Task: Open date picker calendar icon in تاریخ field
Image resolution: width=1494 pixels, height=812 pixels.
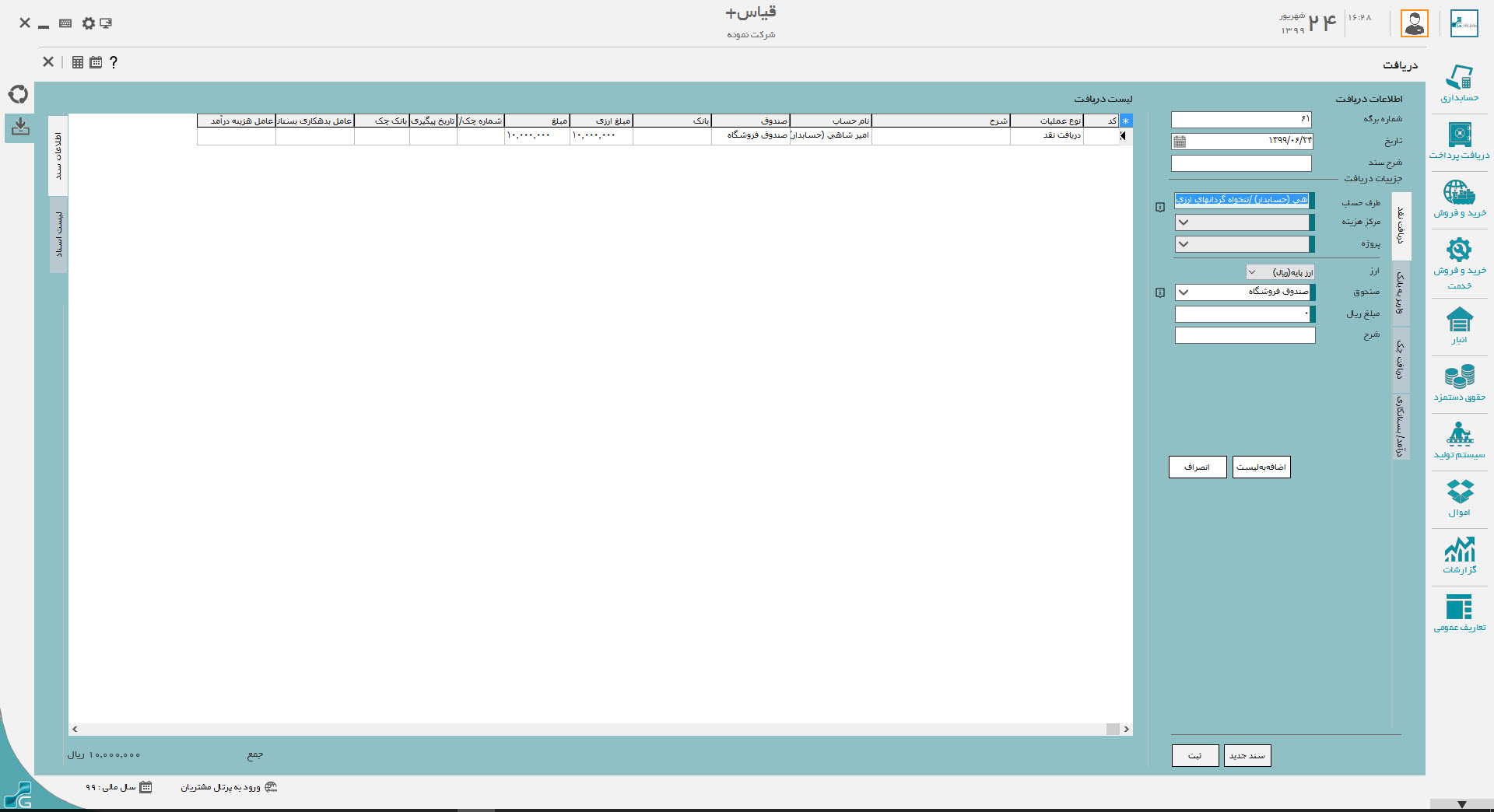Action: pos(1180,142)
